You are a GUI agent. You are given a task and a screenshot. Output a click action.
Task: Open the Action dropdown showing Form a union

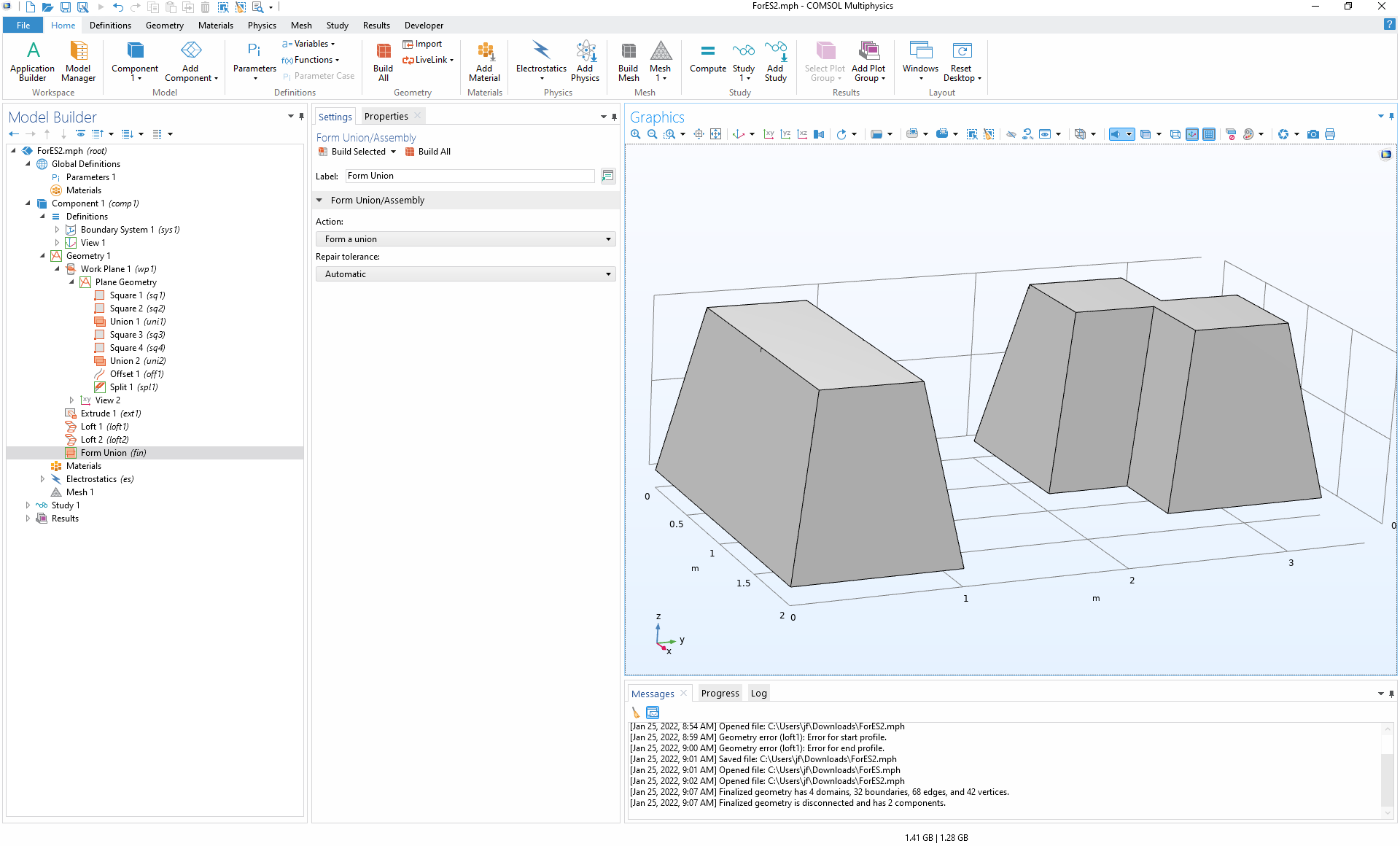tap(465, 239)
